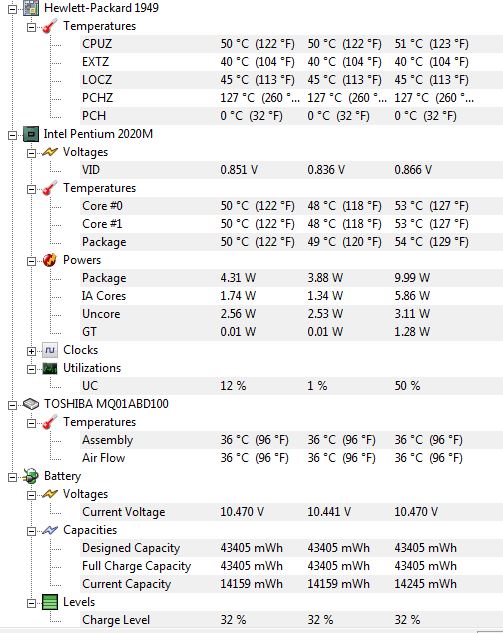
Task: Click the Powers flame icon
Action: tap(50, 260)
